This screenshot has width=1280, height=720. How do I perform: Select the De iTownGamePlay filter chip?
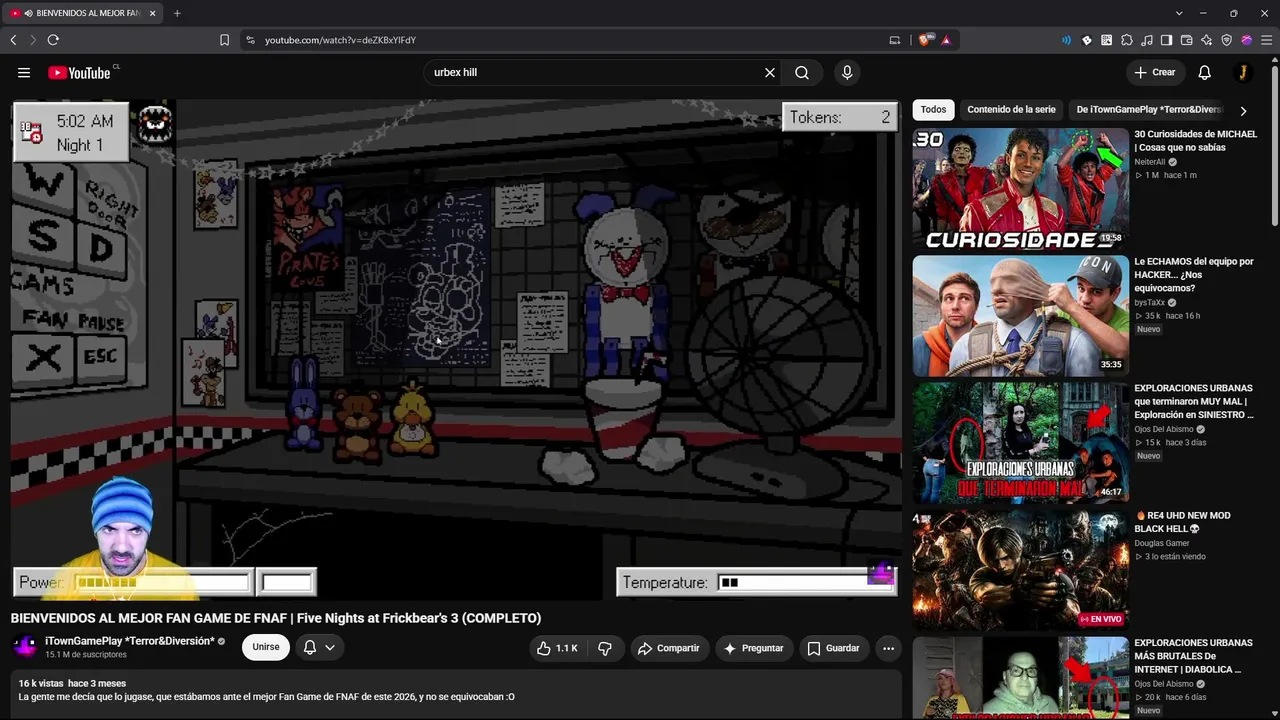coord(1149,110)
